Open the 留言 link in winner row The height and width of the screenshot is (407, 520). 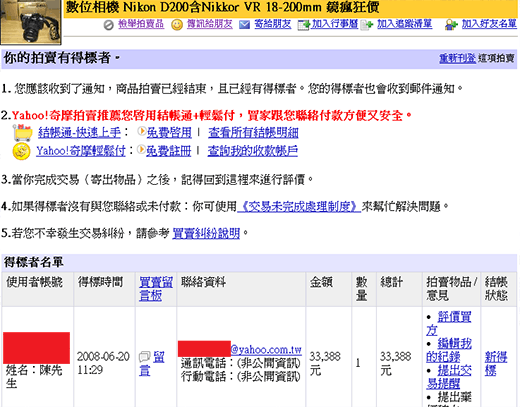(152, 363)
